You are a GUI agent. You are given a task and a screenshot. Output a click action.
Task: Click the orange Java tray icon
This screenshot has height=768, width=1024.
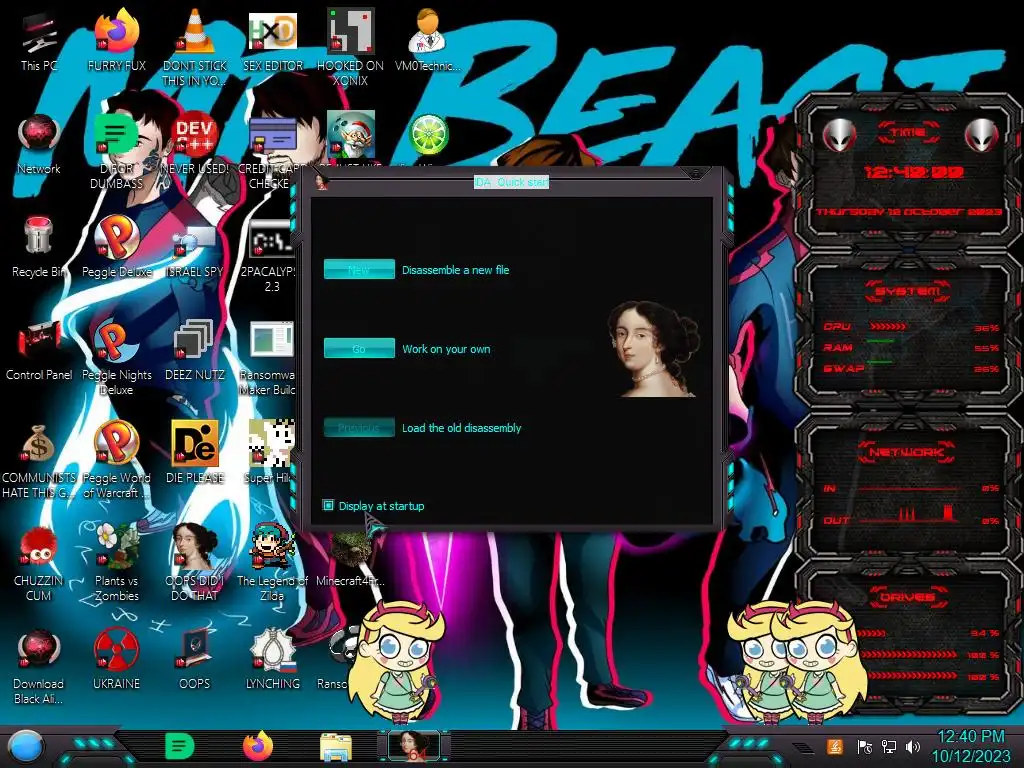click(835, 747)
